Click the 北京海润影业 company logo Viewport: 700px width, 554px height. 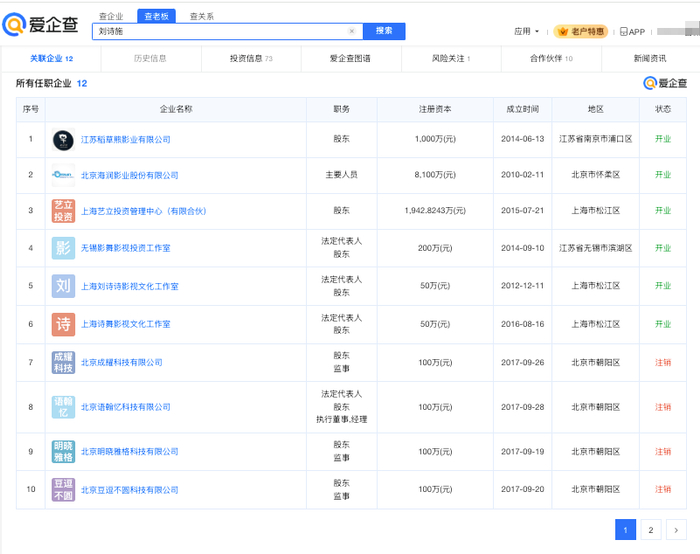click(63, 175)
